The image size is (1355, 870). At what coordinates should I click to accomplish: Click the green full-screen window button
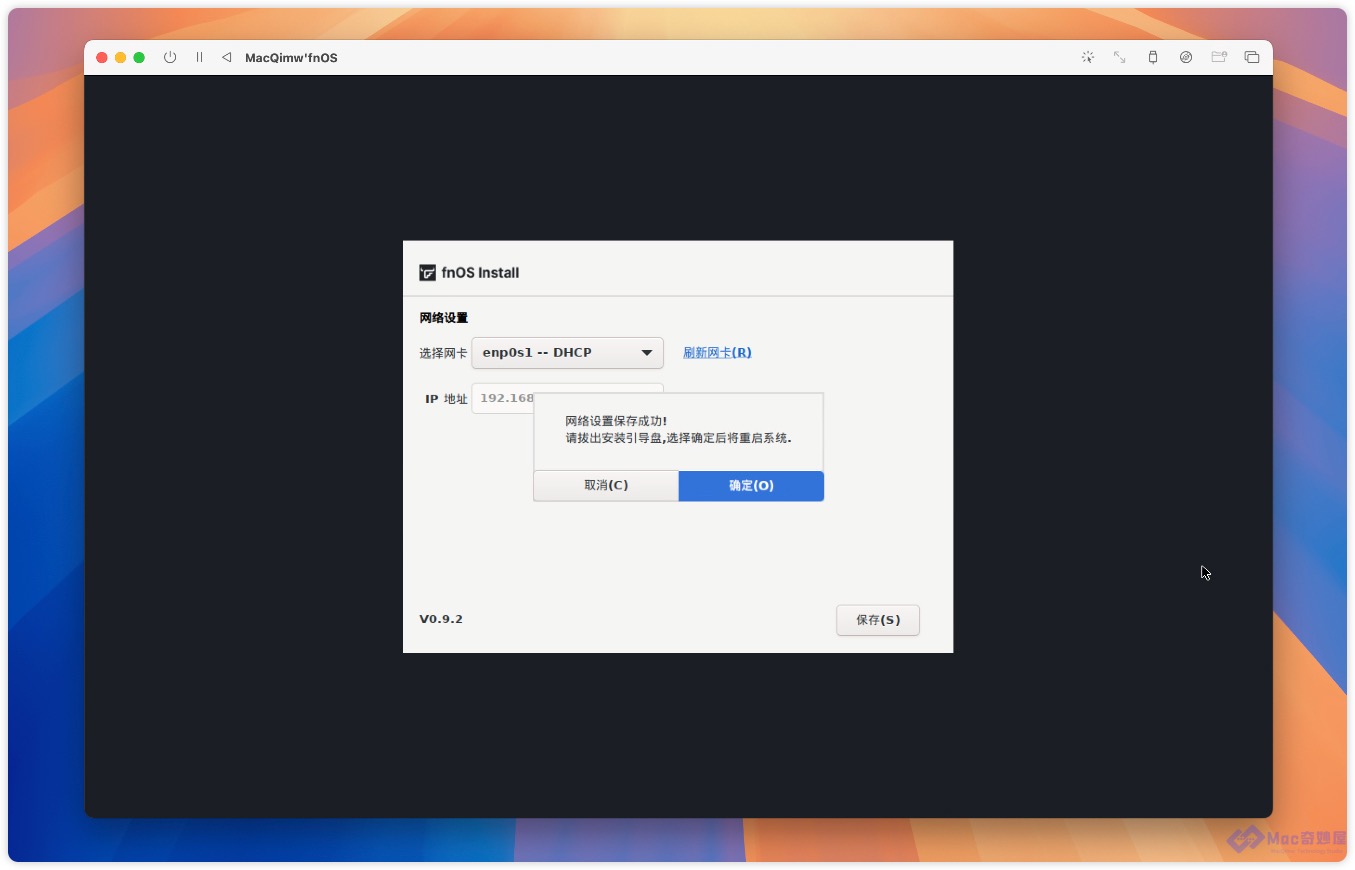pyautogui.click(x=139, y=58)
